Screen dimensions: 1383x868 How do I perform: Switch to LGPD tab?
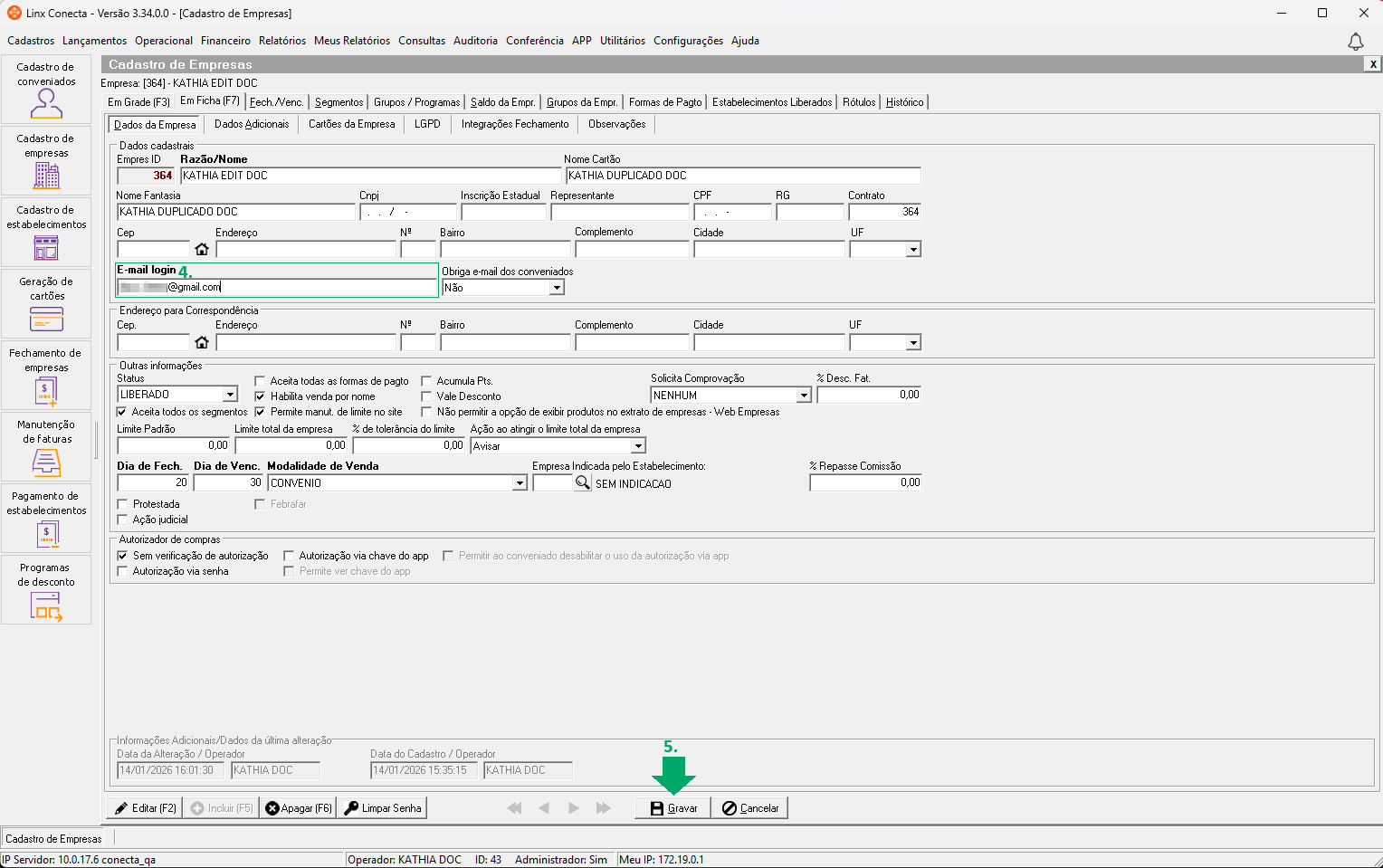coord(427,124)
